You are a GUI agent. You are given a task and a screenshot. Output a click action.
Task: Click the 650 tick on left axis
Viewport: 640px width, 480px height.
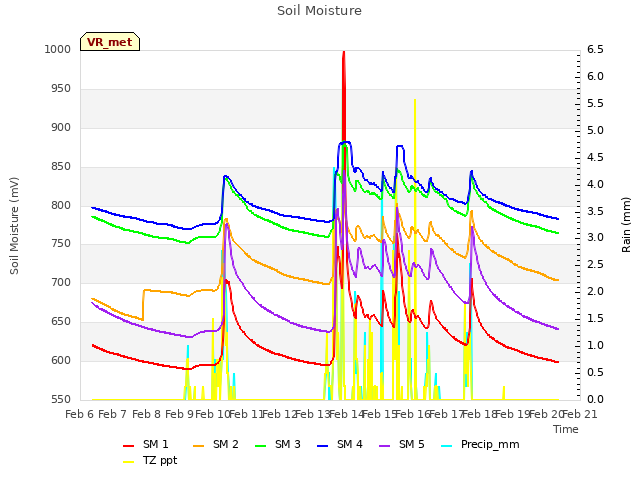pos(61,322)
